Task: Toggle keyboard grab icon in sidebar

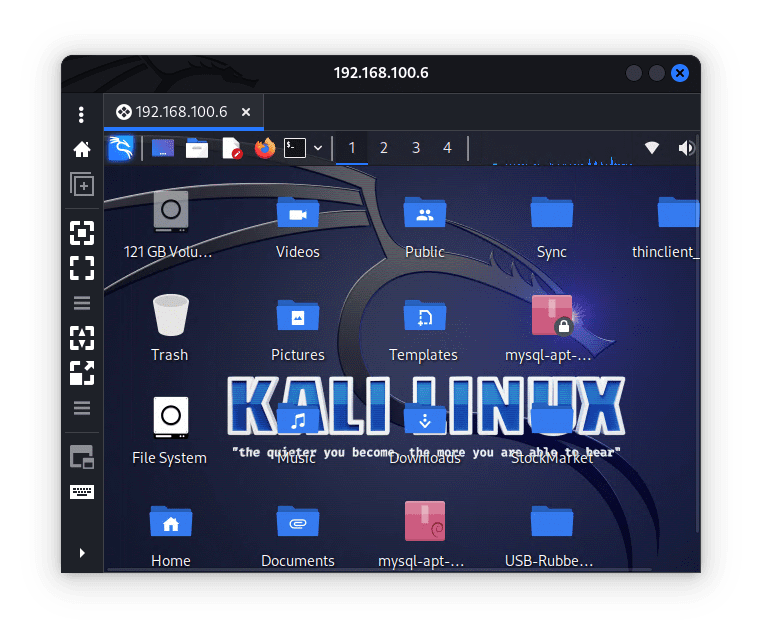Action: click(x=82, y=492)
